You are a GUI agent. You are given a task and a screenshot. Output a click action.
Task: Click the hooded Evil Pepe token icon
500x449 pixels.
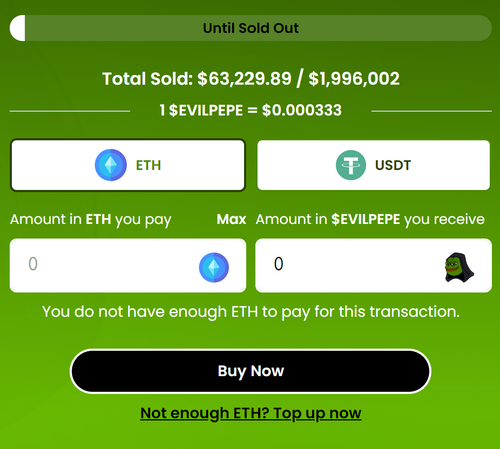(459, 267)
